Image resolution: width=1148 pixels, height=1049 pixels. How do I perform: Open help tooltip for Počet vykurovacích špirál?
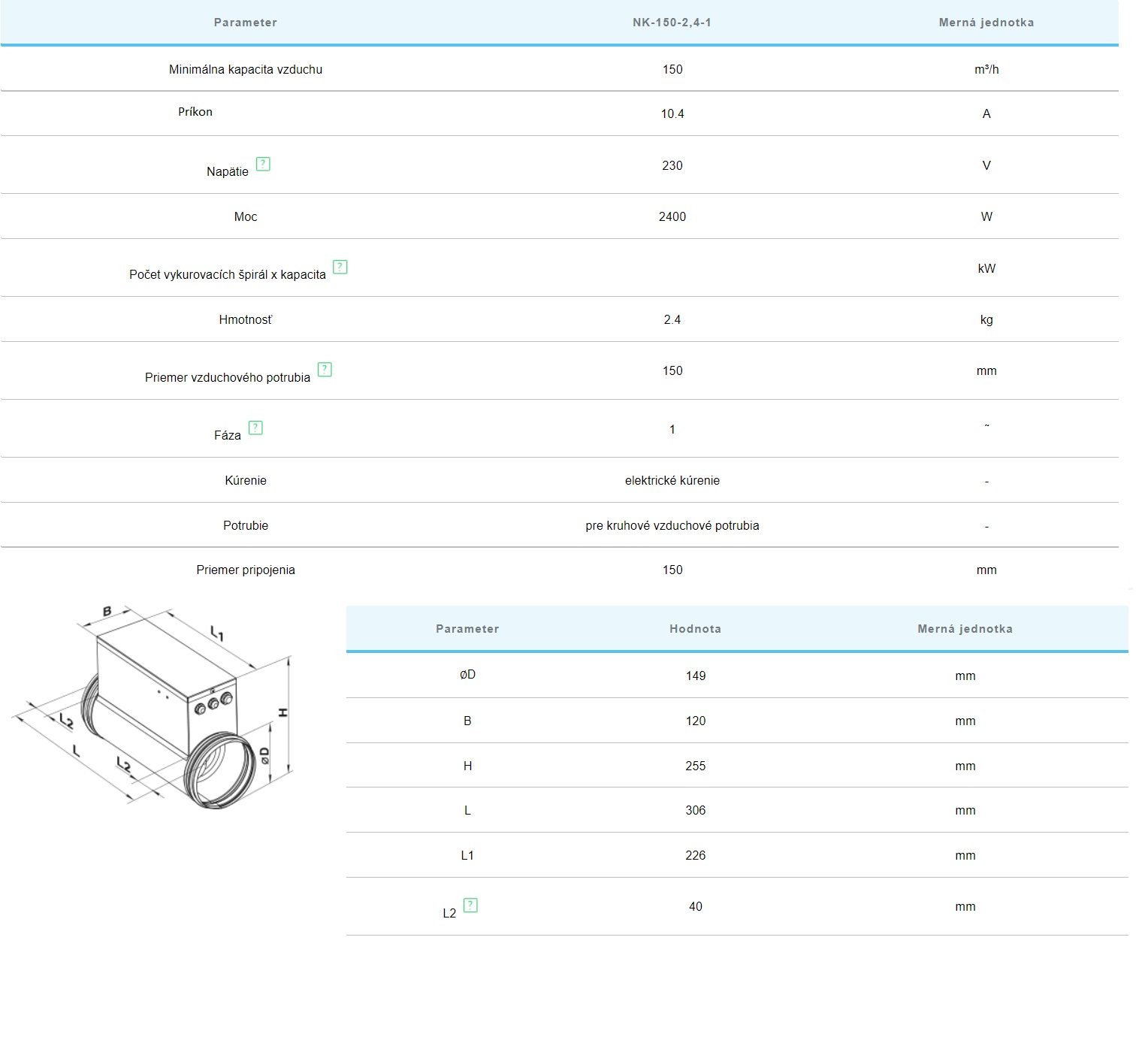340,267
